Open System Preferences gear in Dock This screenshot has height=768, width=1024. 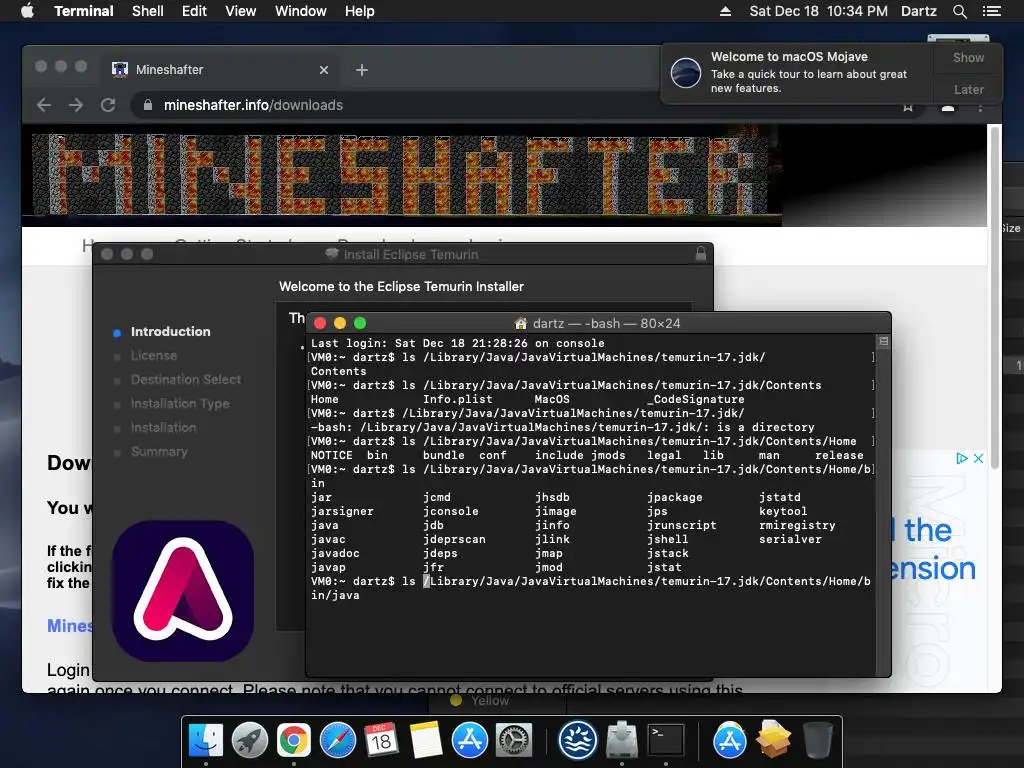point(514,741)
